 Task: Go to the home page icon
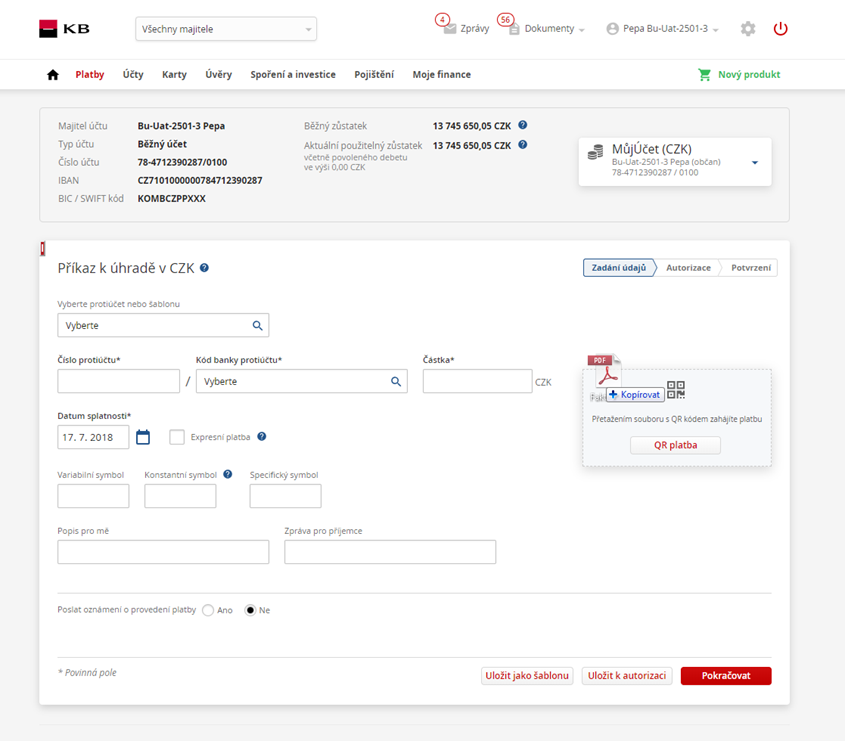pos(53,75)
